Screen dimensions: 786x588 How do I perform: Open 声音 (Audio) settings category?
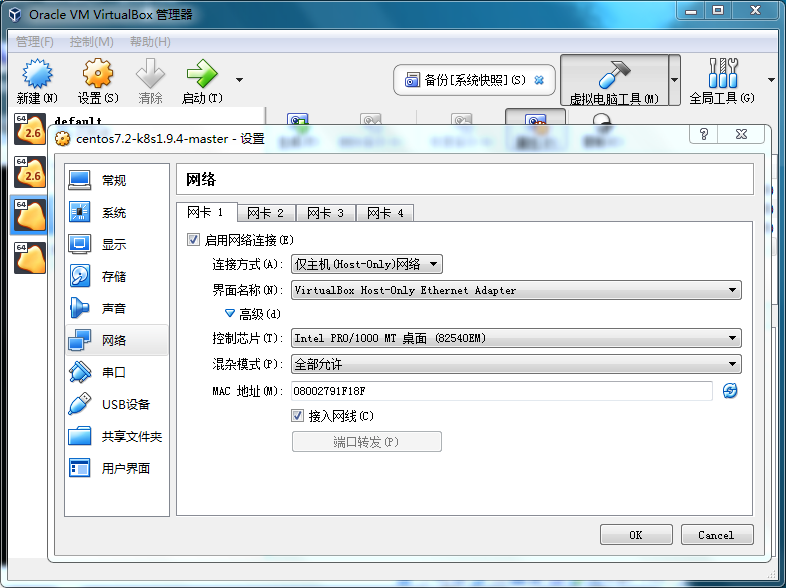[x=117, y=308]
